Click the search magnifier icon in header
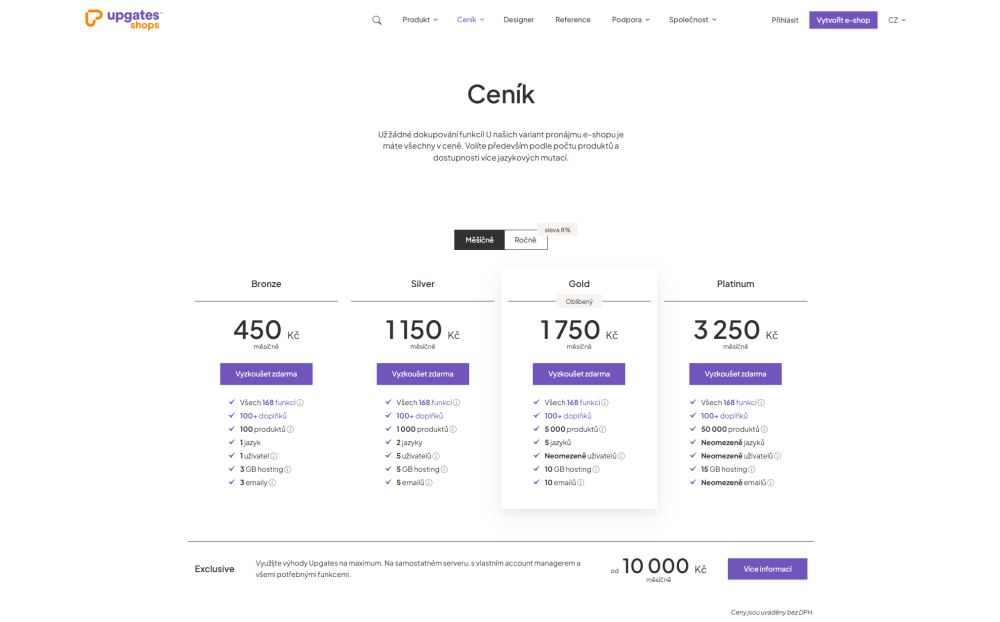This screenshot has height=622, width=1000. pyautogui.click(x=377, y=20)
